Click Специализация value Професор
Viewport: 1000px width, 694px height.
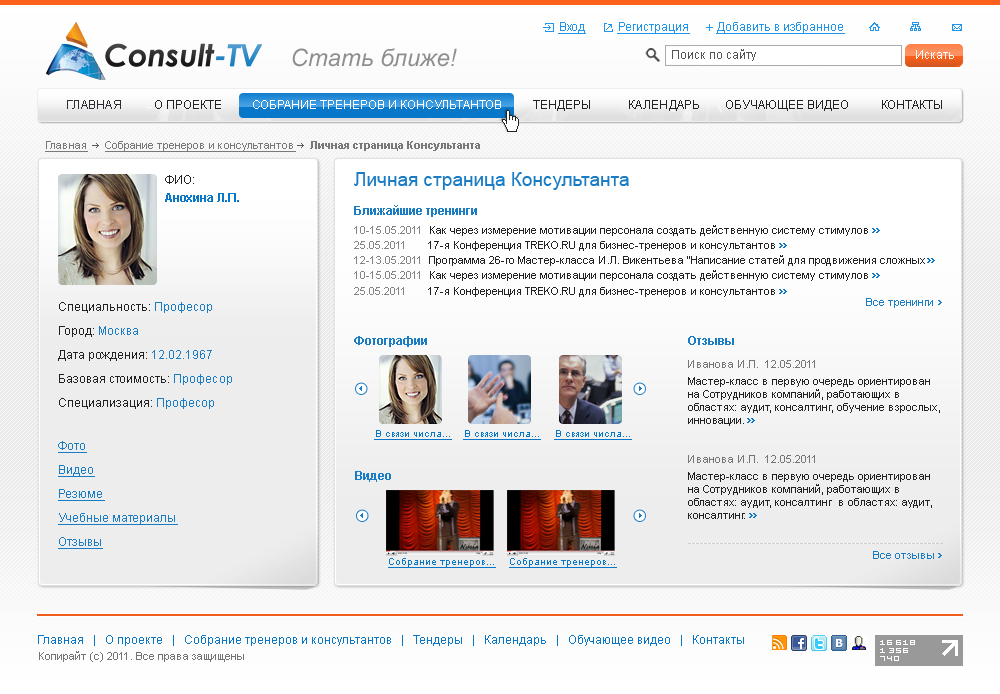click(x=185, y=403)
